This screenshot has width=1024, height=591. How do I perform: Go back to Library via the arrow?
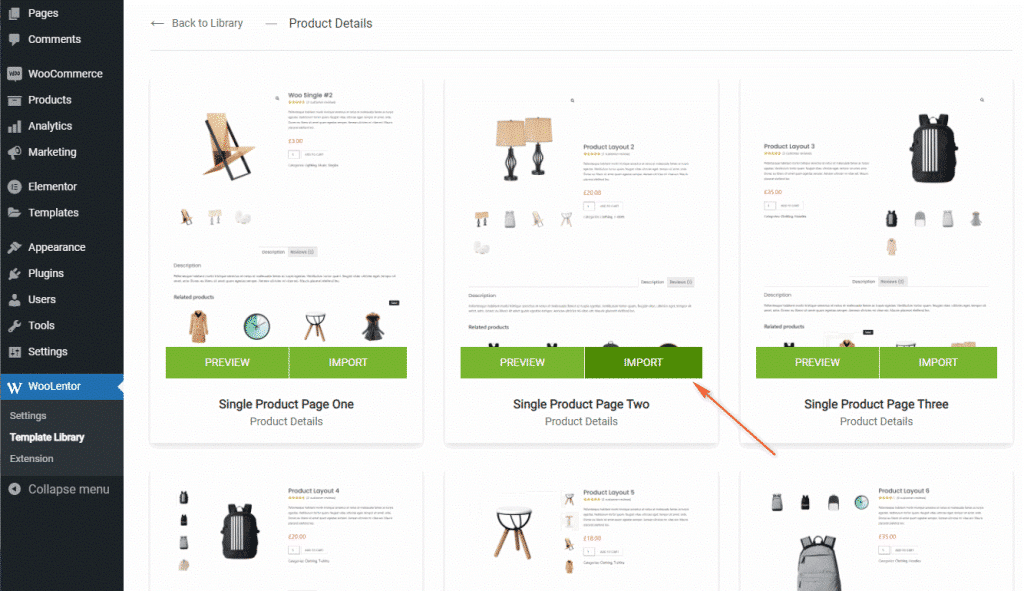tap(196, 22)
